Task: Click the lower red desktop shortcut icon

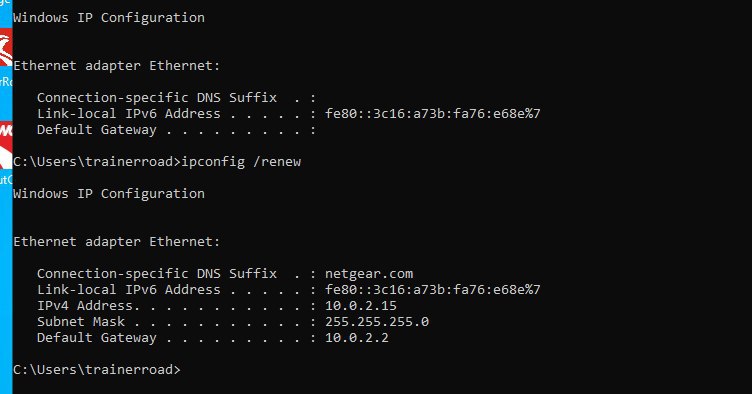Action: [x=6, y=146]
